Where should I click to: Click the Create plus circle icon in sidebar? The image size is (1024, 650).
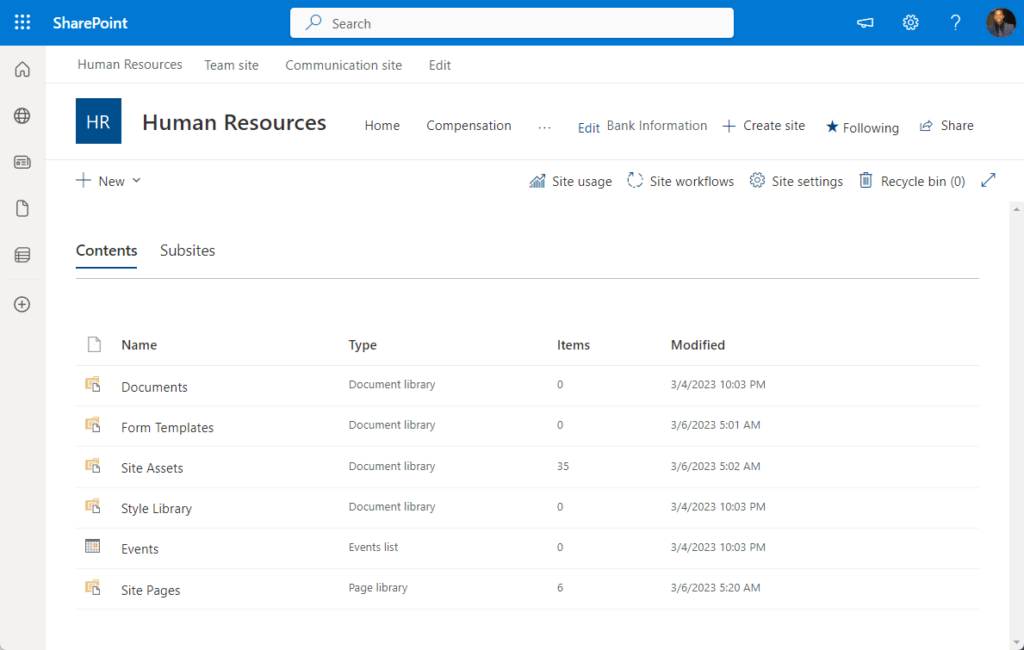point(22,304)
